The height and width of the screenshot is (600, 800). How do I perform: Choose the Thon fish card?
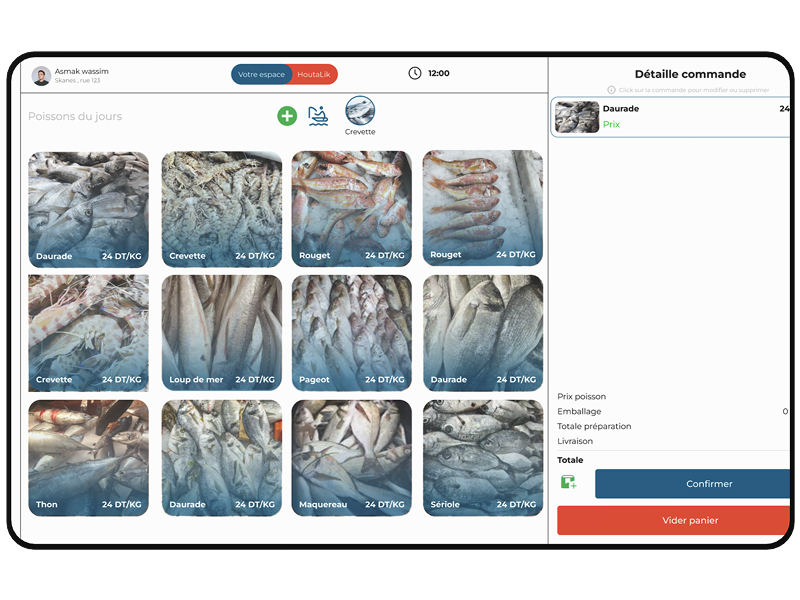click(x=88, y=458)
